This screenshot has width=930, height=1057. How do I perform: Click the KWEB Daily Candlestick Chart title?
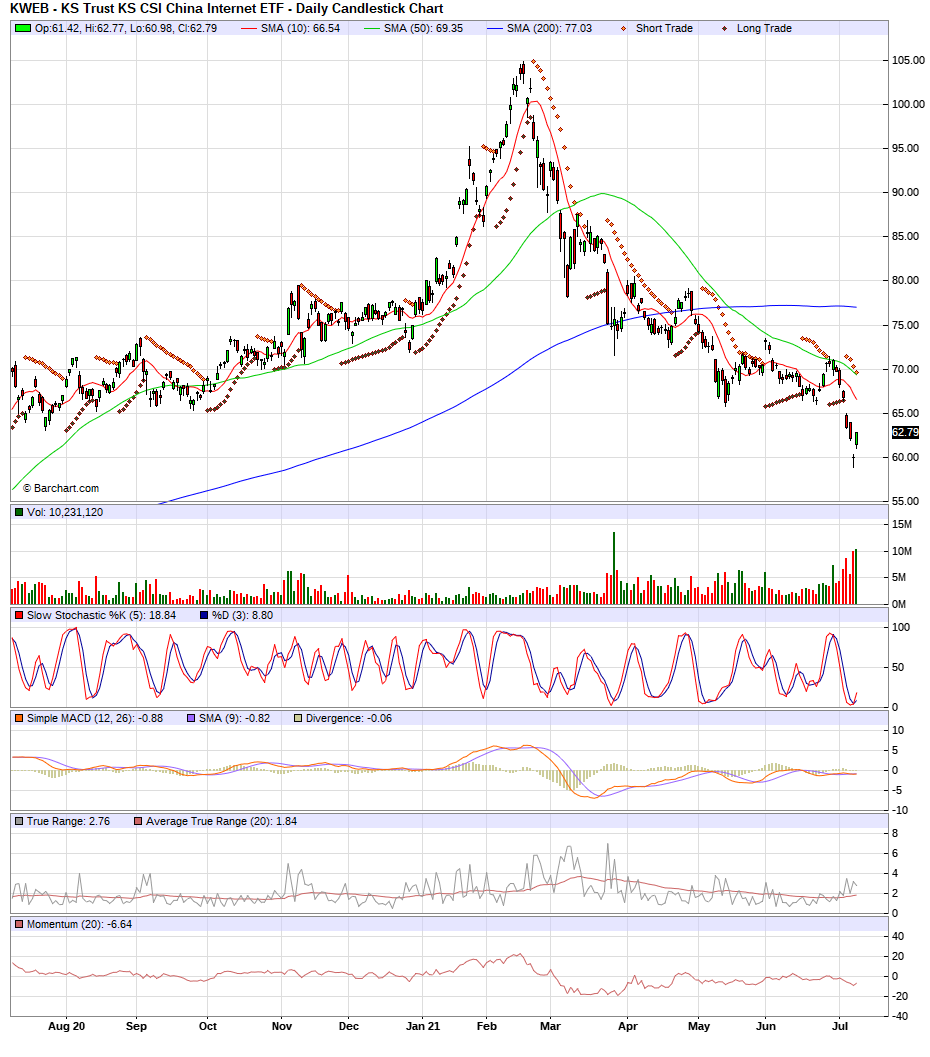pos(226,9)
